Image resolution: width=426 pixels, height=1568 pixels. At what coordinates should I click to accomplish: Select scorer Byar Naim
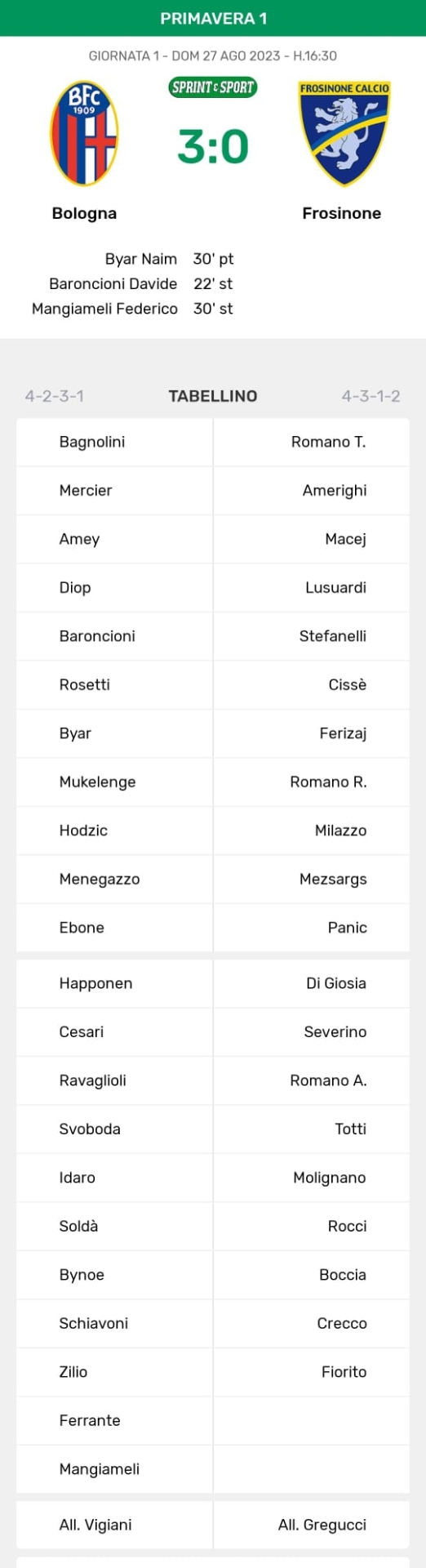(141, 259)
